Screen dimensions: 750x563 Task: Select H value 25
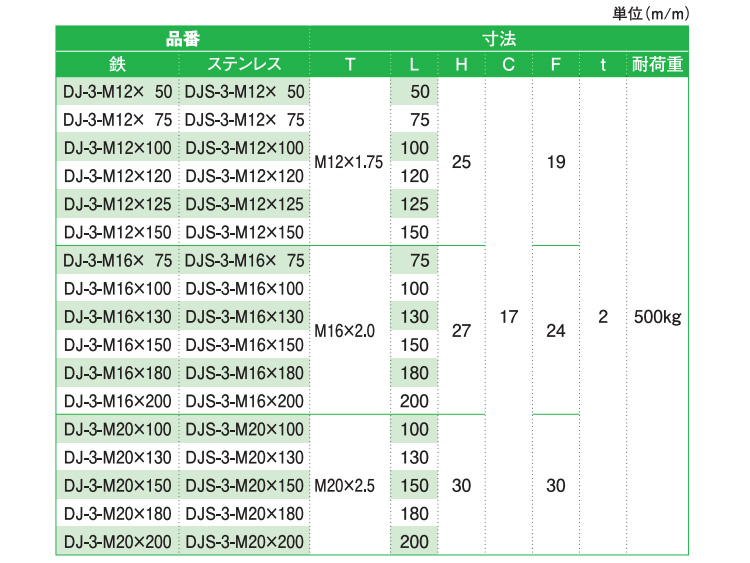pos(461,162)
